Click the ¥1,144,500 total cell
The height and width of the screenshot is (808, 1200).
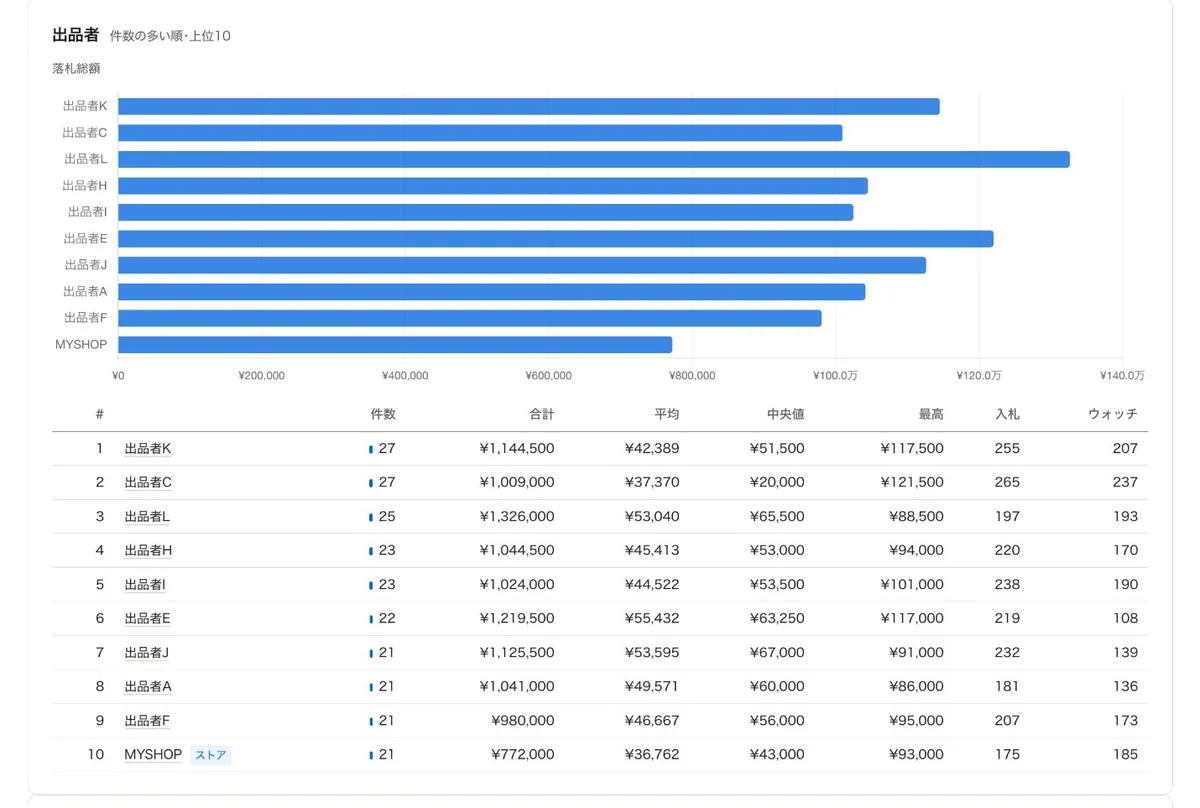517,449
